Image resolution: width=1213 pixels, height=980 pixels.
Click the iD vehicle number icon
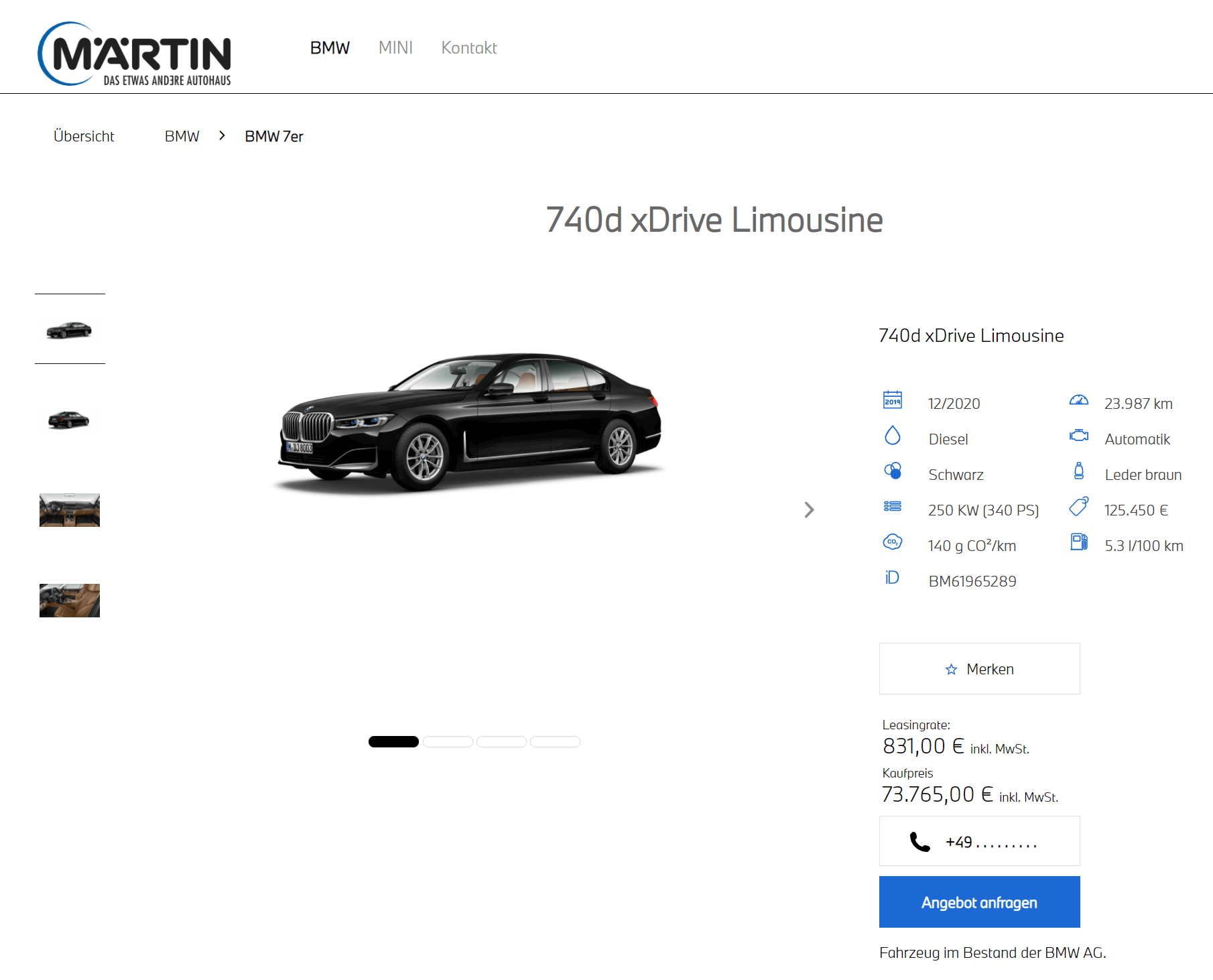click(892, 577)
